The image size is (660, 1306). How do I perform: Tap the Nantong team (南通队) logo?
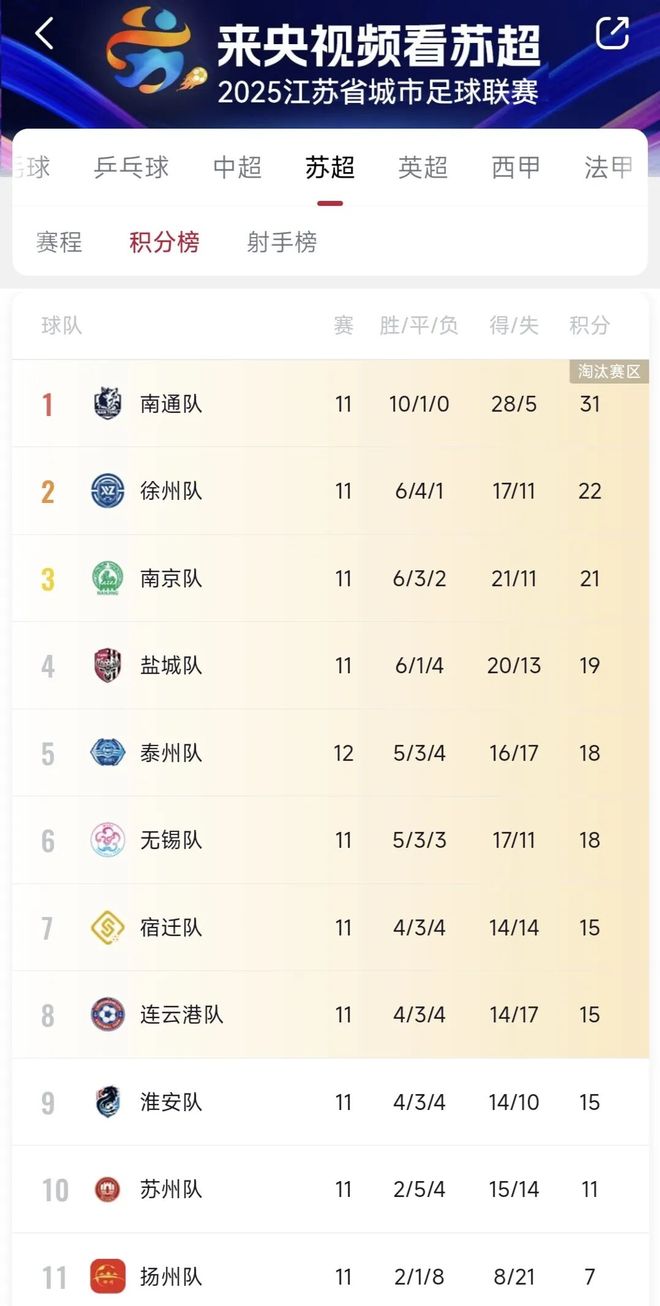107,404
